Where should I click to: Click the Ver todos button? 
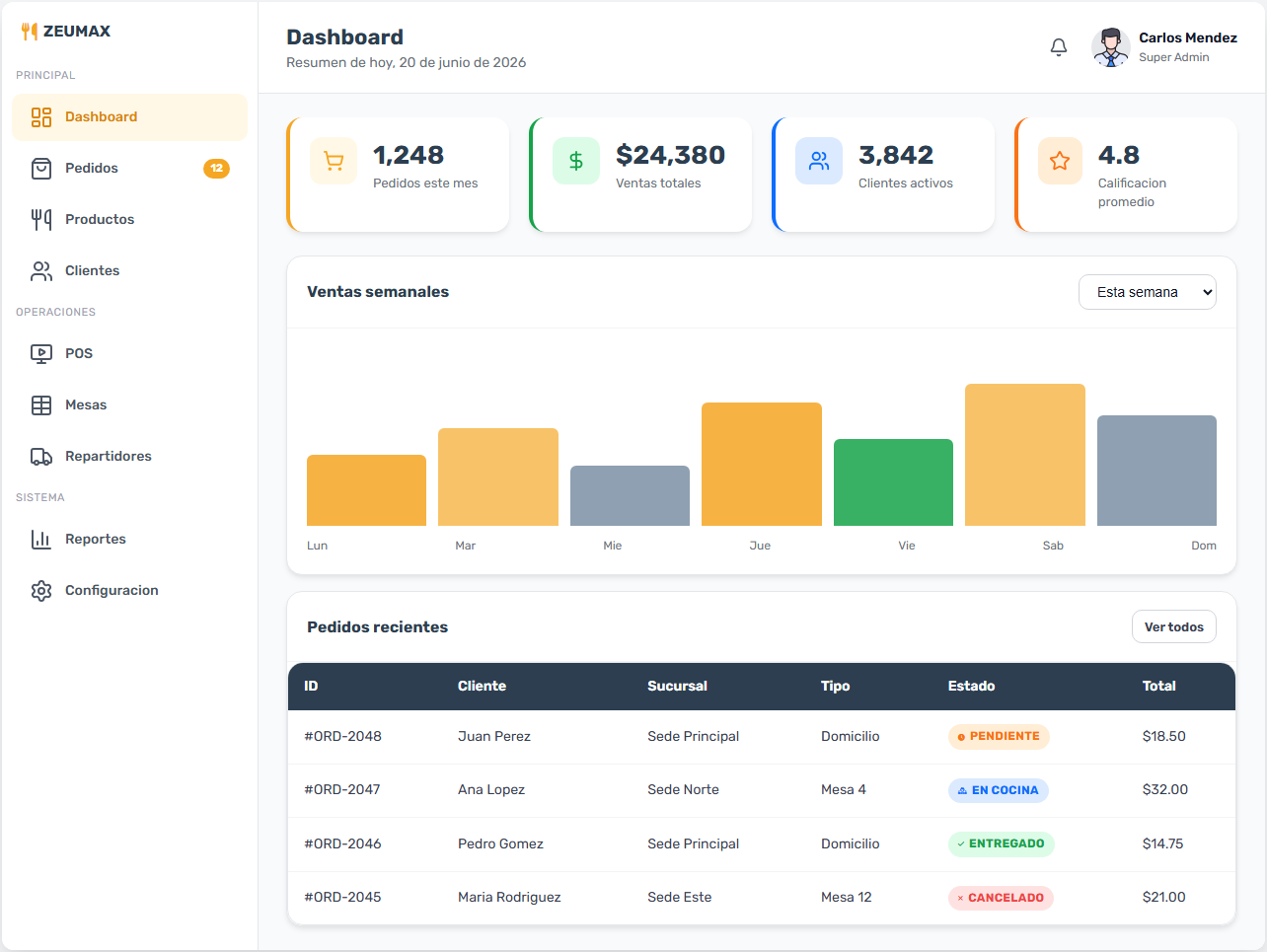1174,627
